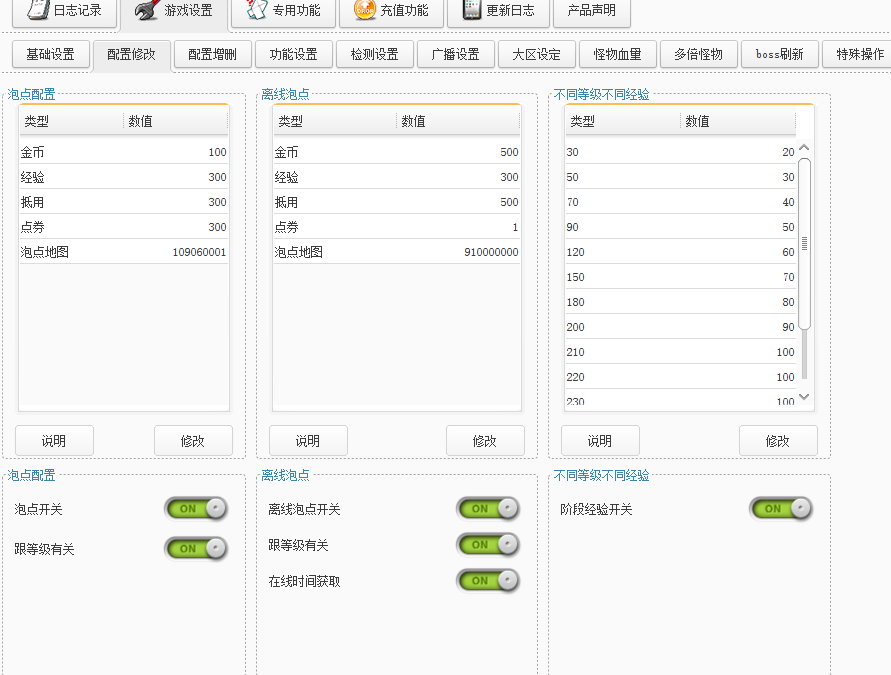The width and height of the screenshot is (891, 675).
Task: Open the 大区设定 sub-tab
Action: coord(536,55)
